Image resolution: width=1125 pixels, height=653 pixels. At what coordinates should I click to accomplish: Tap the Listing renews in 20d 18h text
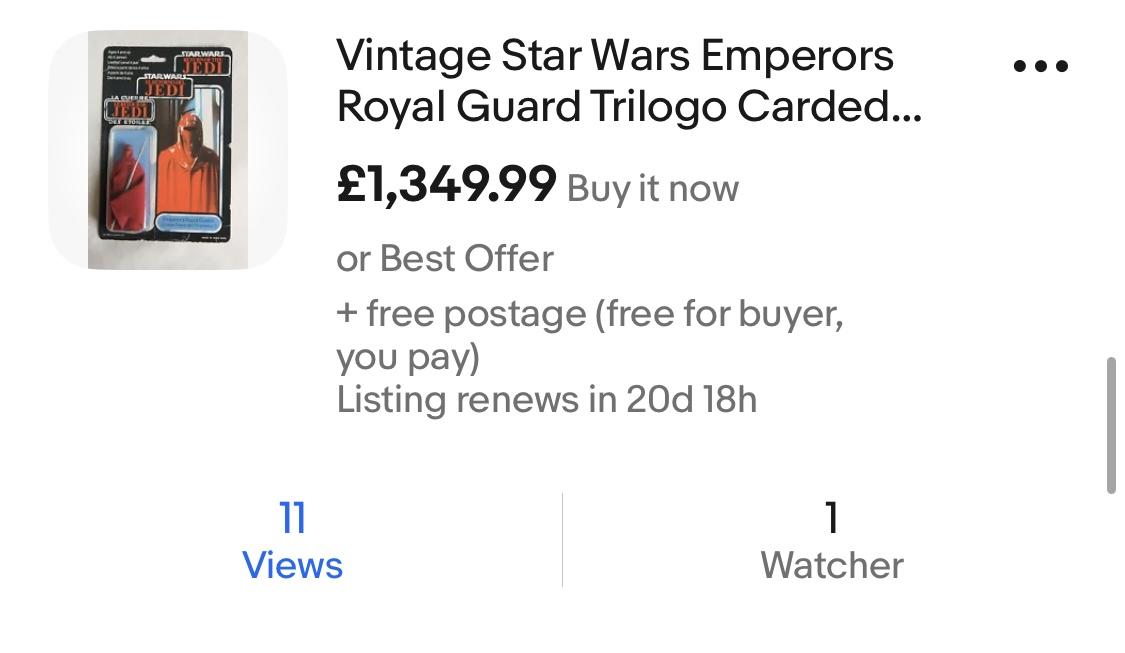click(x=546, y=399)
